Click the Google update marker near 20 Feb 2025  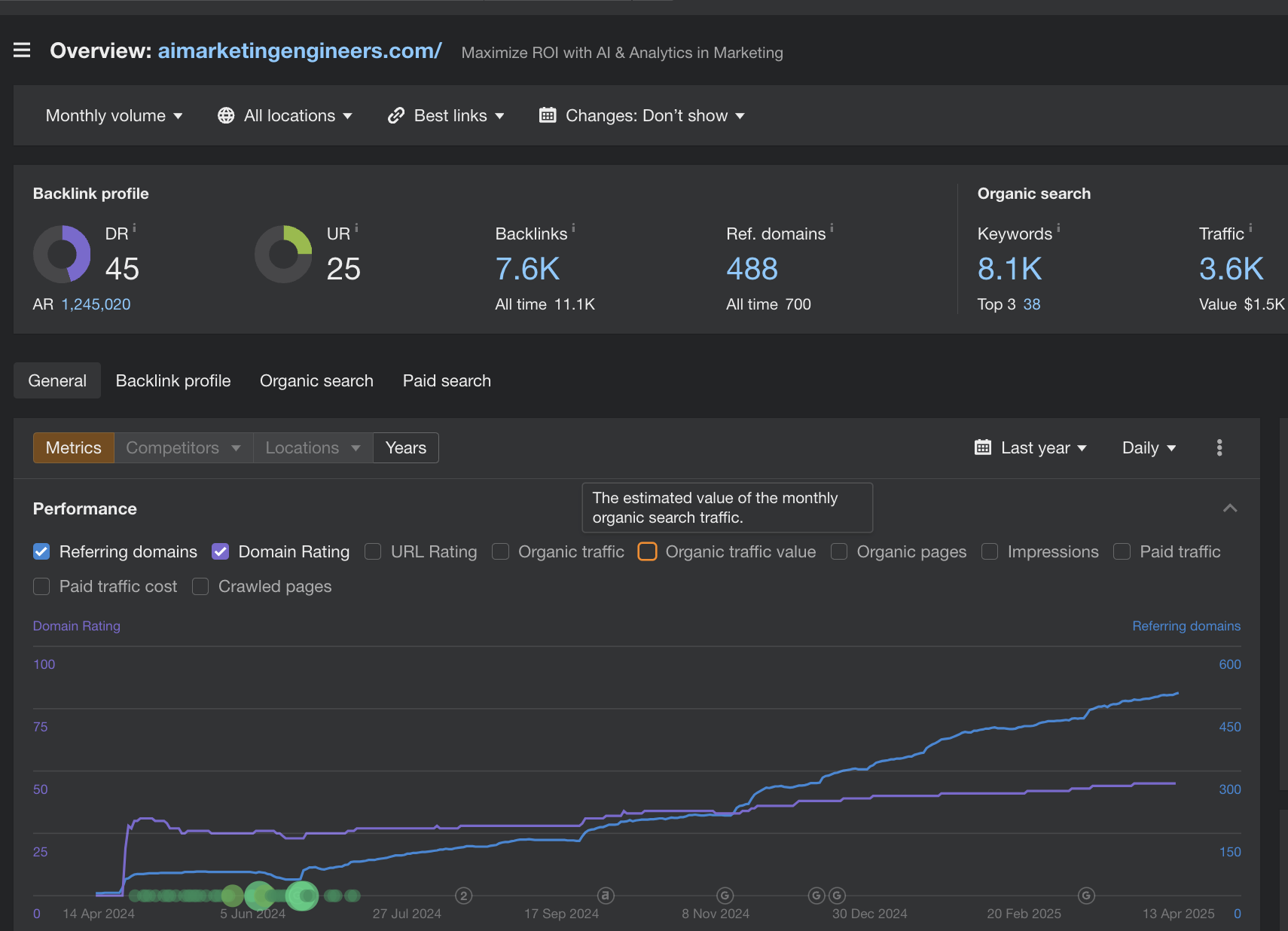[1086, 896]
